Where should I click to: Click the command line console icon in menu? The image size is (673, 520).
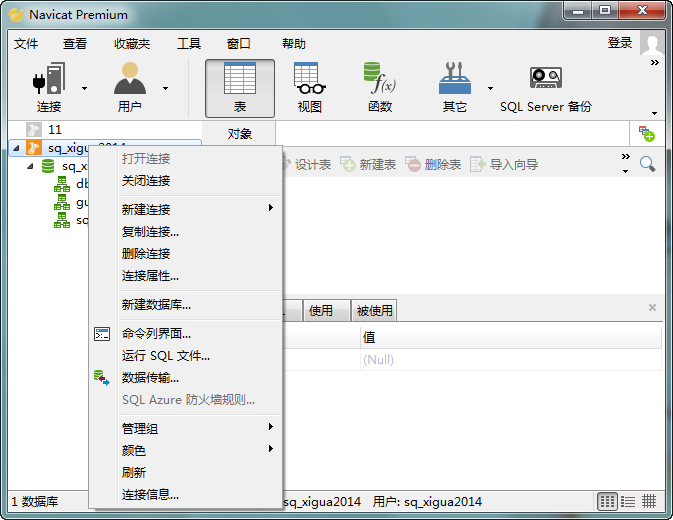tap(102, 334)
